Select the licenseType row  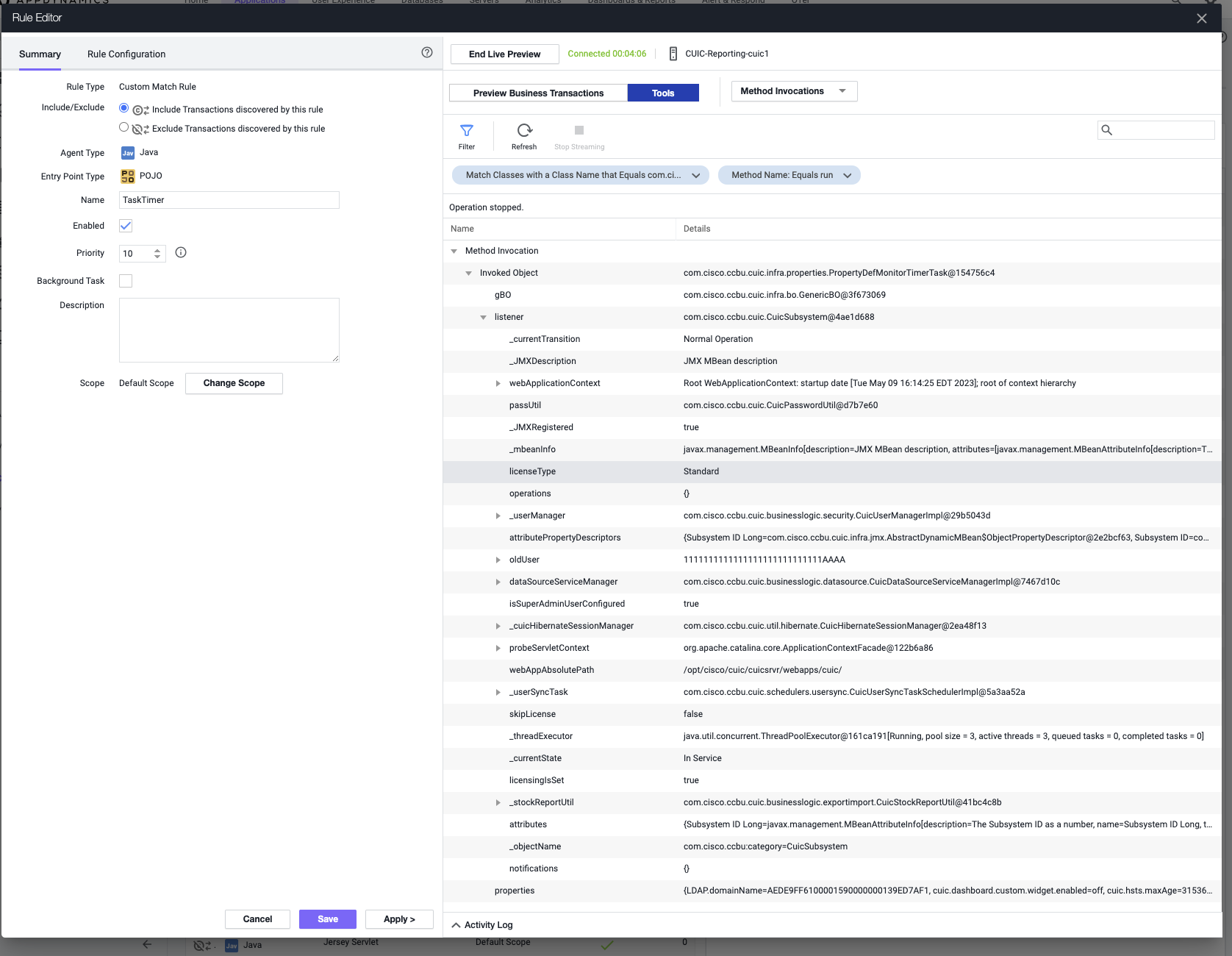coord(832,472)
